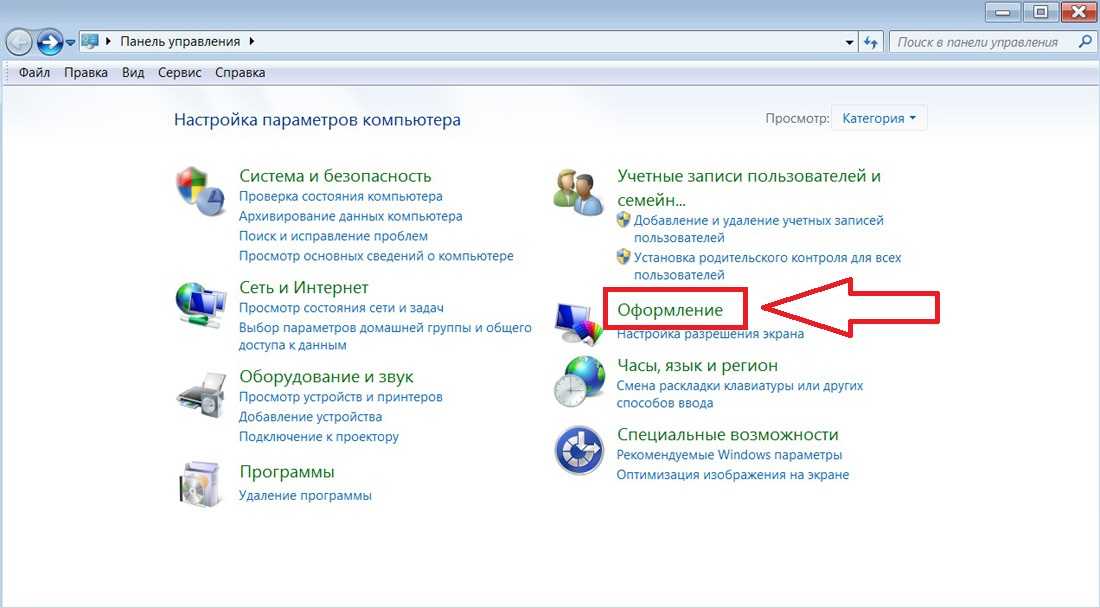The height and width of the screenshot is (608, 1100).
Task: Open the Сервис menu
Action: pyautogui.click(x=180, y=72)
